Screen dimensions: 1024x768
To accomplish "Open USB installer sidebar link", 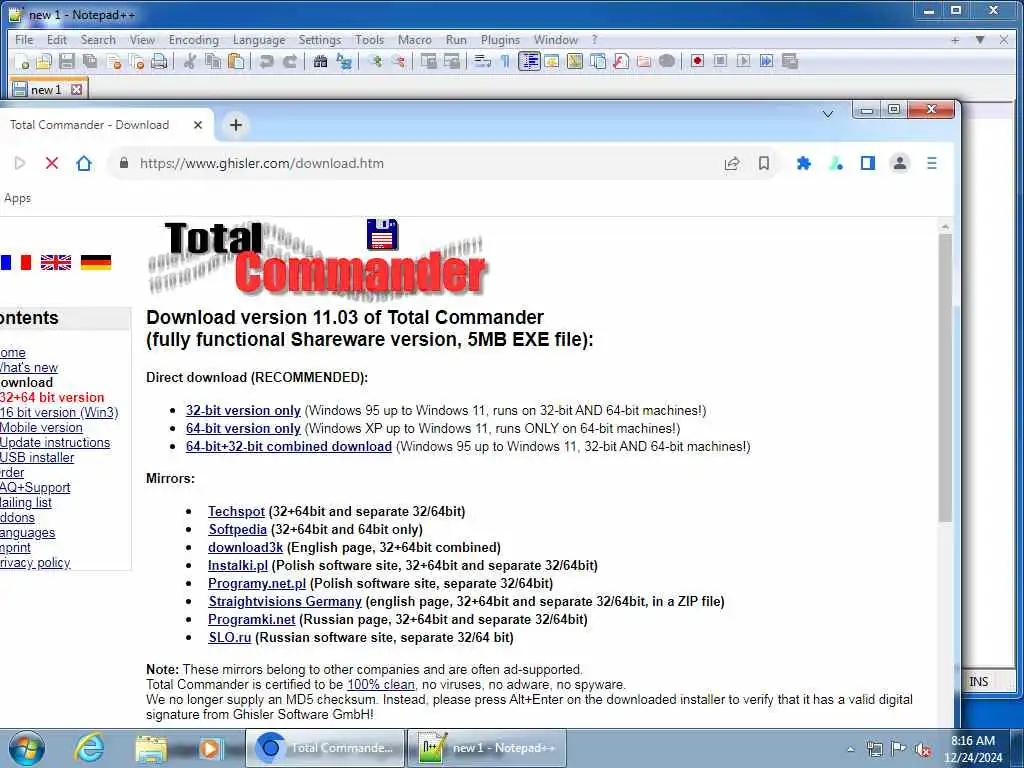I will click(37, 457).
